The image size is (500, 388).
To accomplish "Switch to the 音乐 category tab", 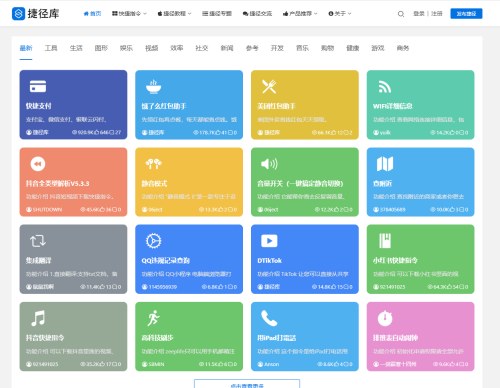I will (302, 48).
